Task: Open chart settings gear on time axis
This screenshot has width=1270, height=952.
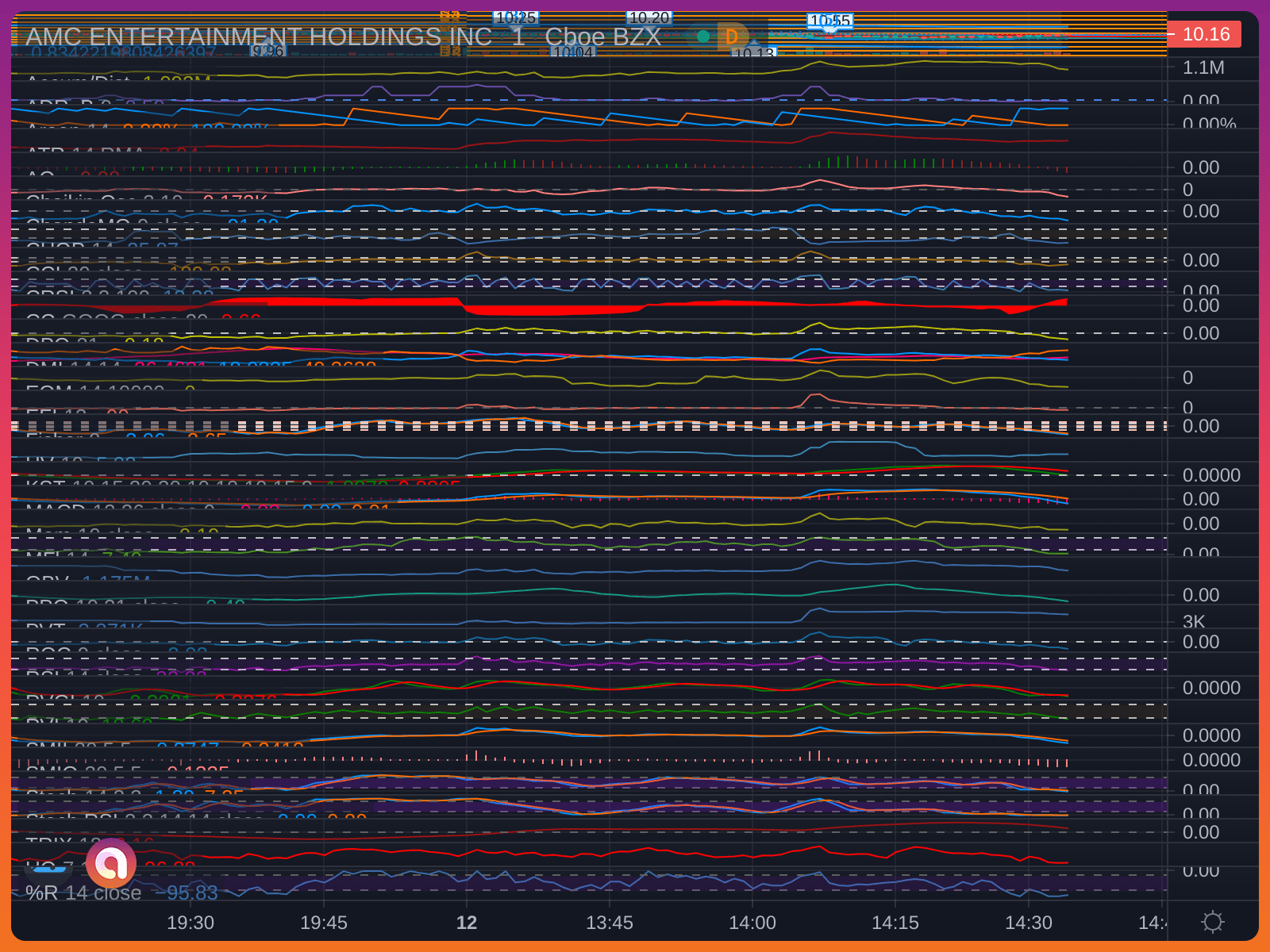Action: pyautogui.click(x=1213, y=922)
